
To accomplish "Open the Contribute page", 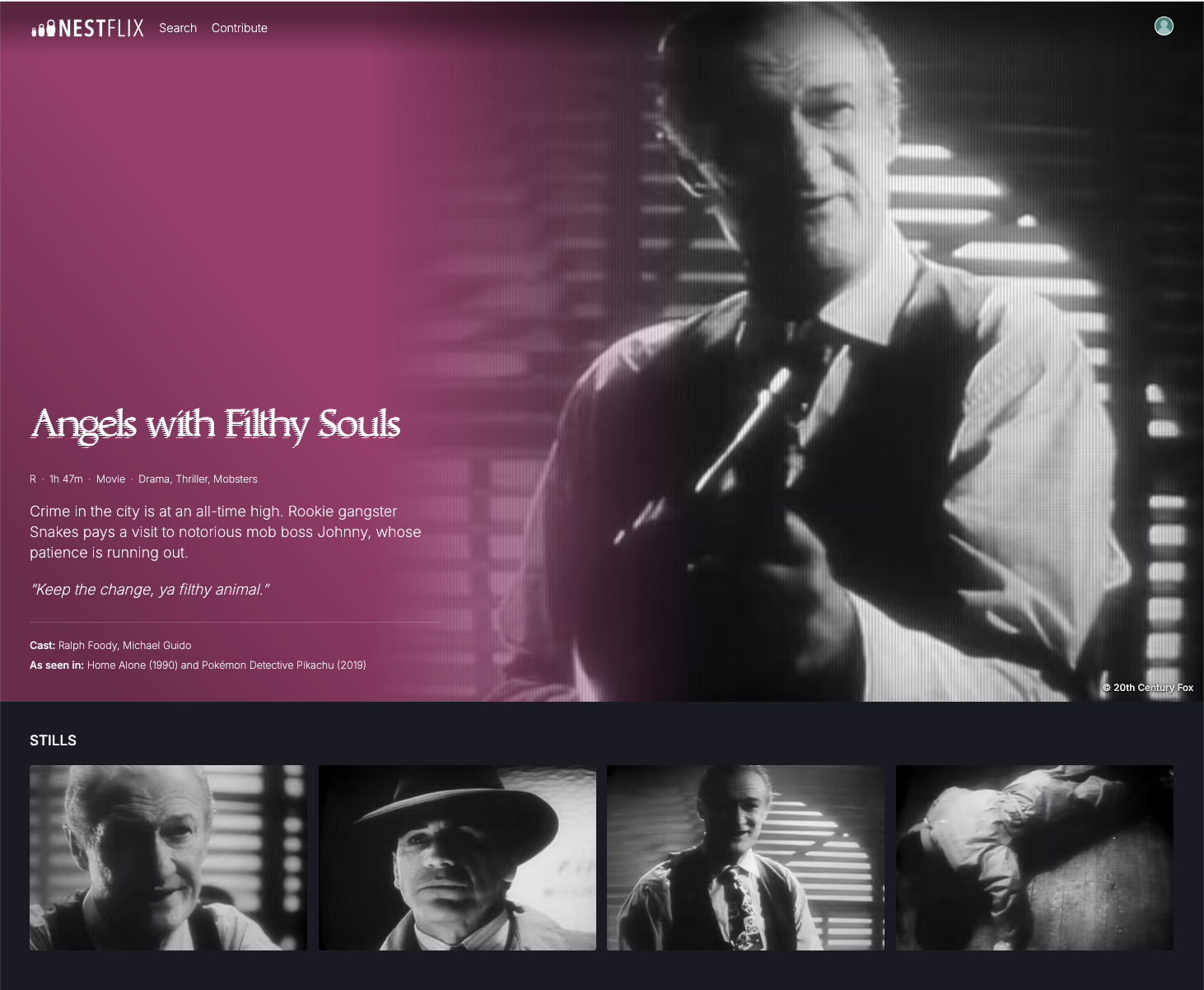I will tap(240, 28).
